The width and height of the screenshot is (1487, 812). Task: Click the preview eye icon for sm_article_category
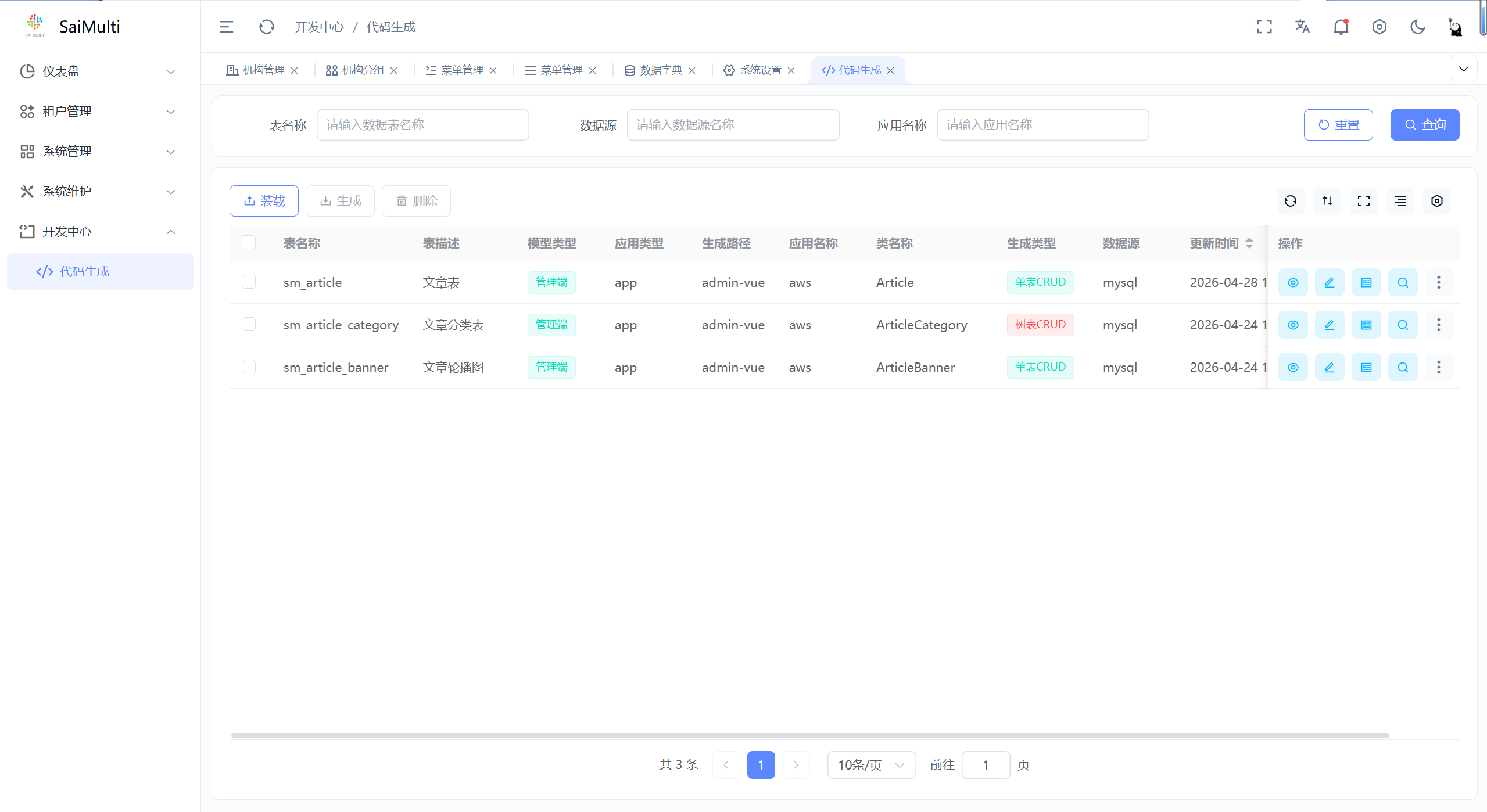pyautogui.click(x=1292, y=325)
